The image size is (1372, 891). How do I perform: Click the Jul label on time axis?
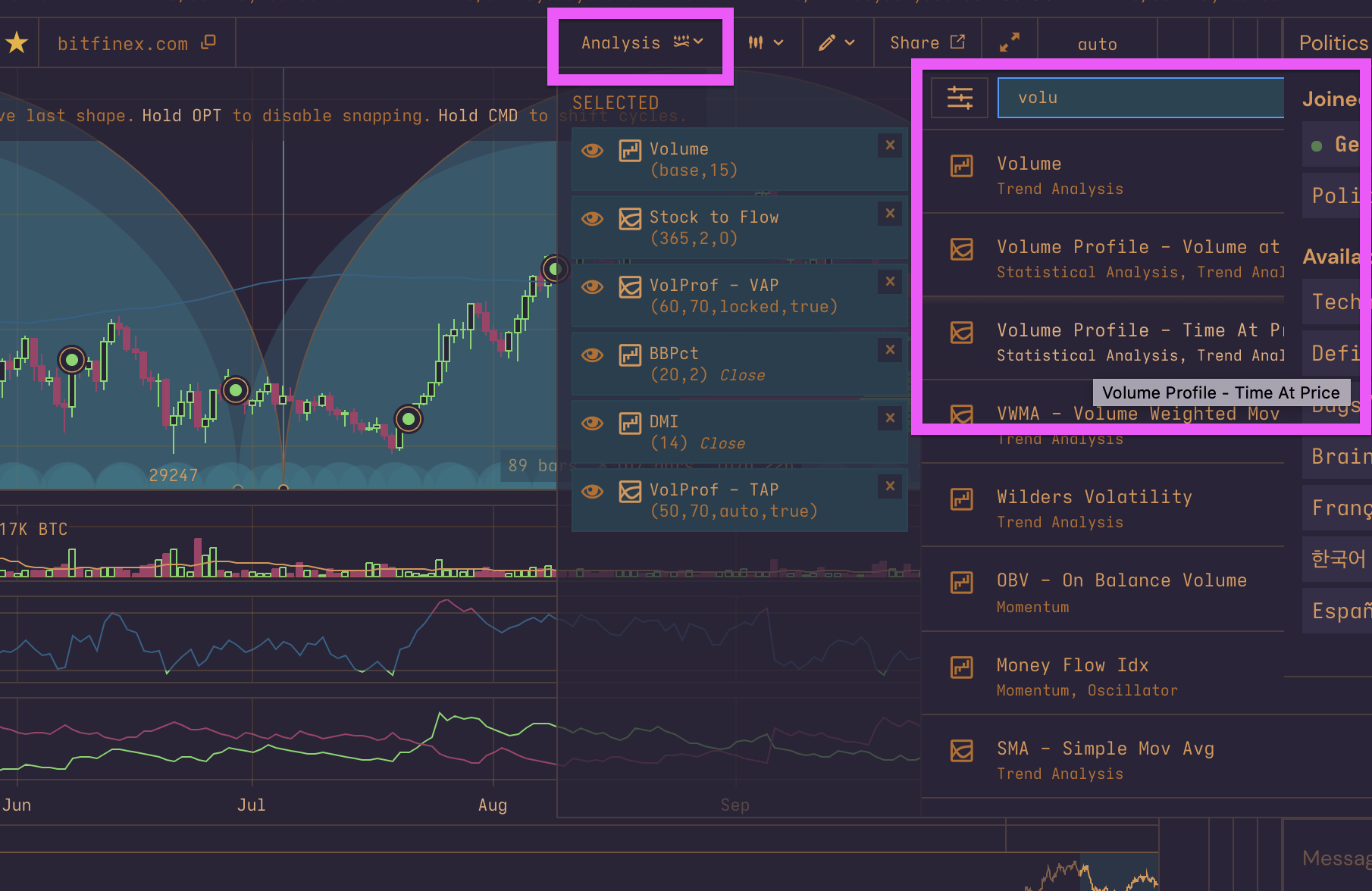pos(251,805)
